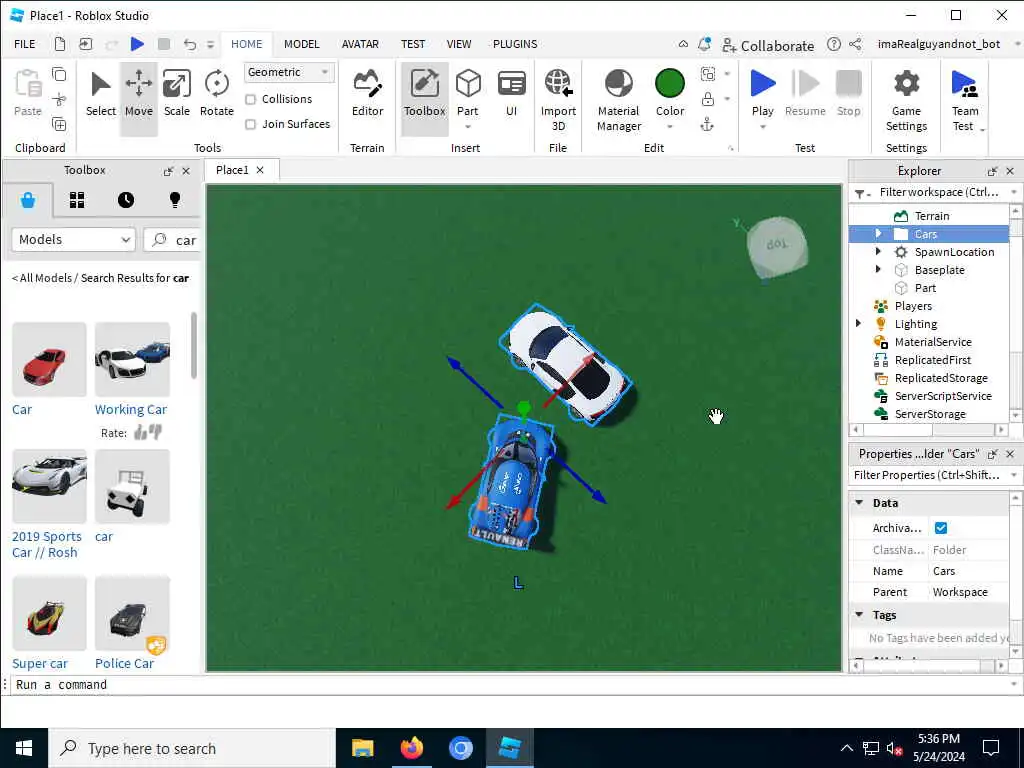Open the Geometric mode dropdown
Viewport: 1024px width, 768px height.
[289, 72]
